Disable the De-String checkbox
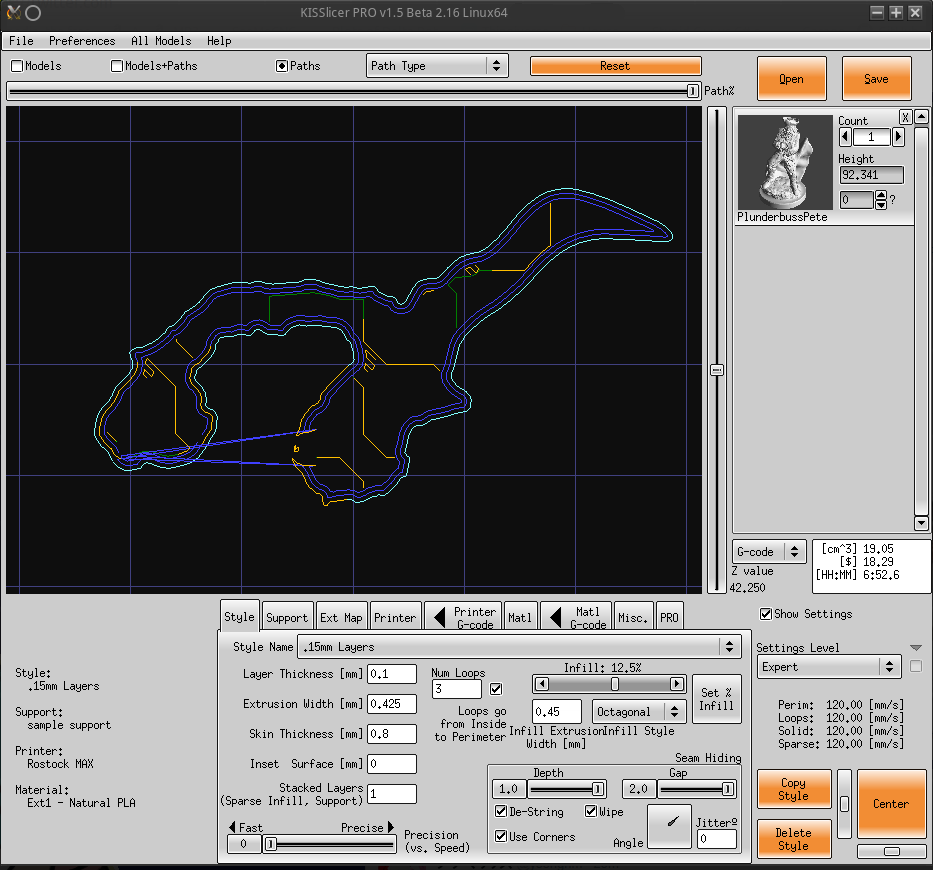 pos(501,812)
